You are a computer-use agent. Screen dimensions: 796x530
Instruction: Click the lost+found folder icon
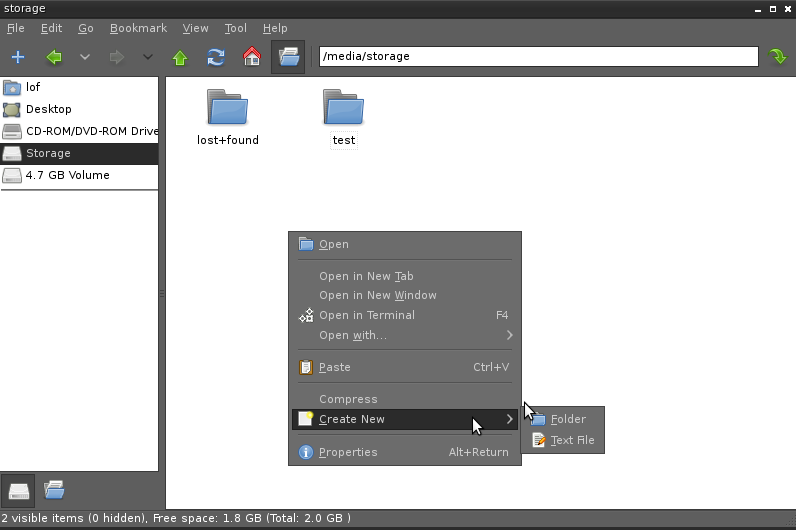tap(227, 107)
